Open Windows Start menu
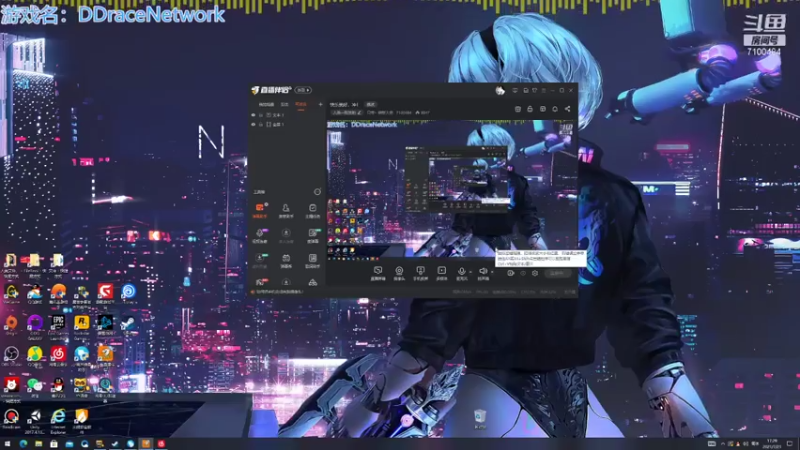The image size is (800, 450). (x=7, y=444)
